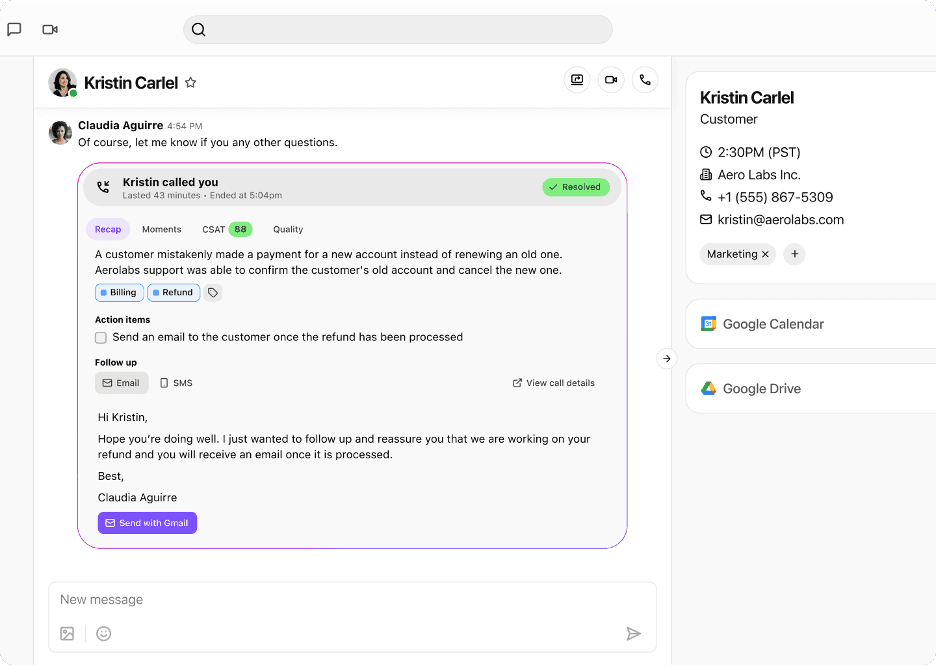
Task: Switch to the Moments tab
Action: [162, 229]
